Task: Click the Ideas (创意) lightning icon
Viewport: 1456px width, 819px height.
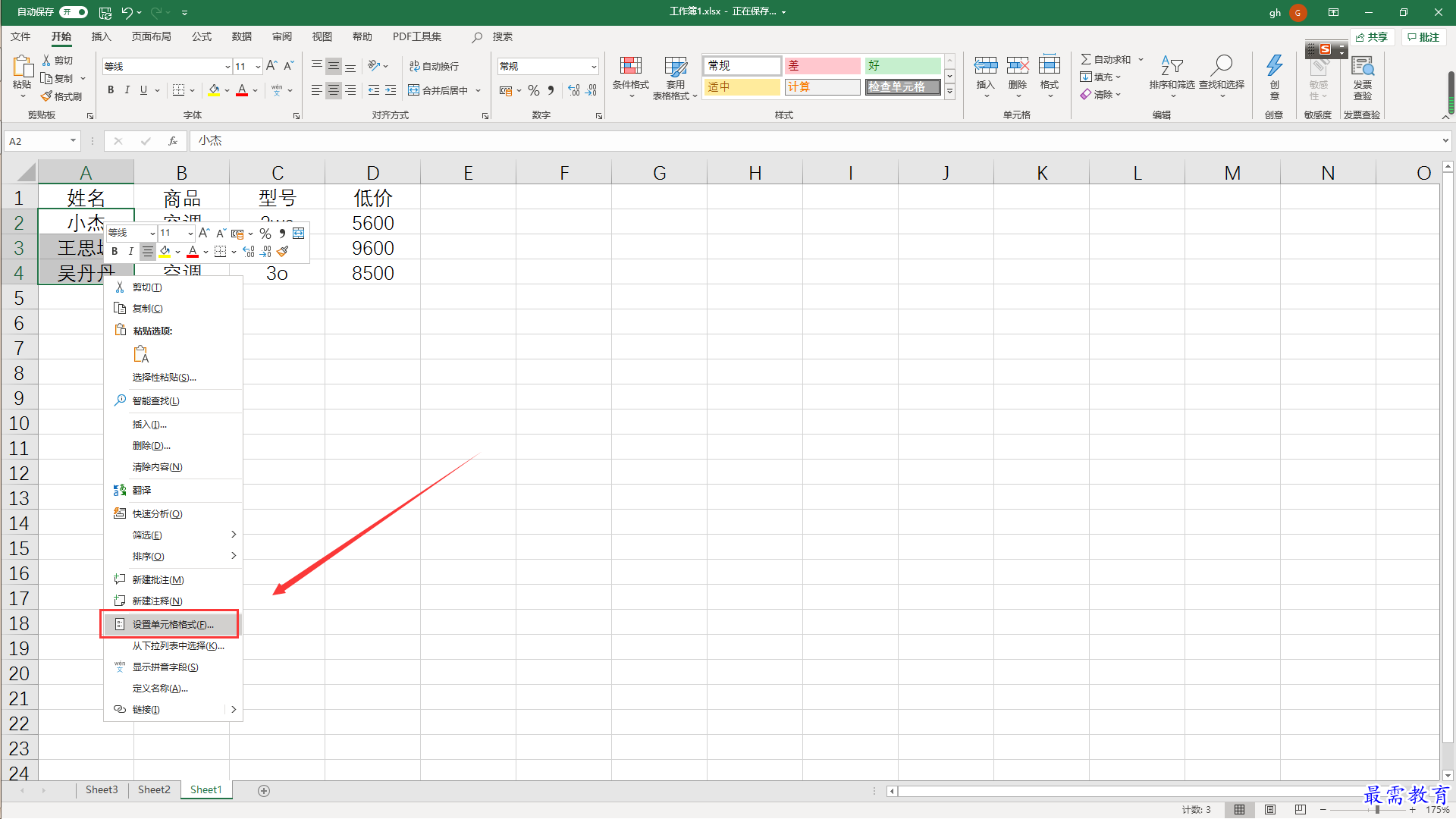Action: coord(1274,66)
